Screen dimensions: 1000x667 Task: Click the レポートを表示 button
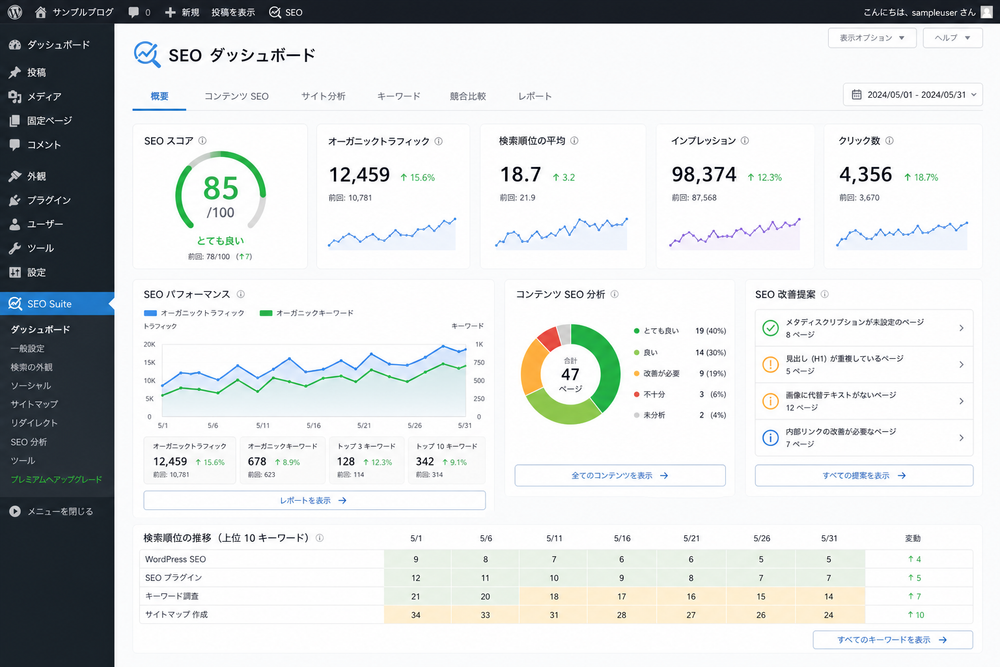(x=314, y=501)
